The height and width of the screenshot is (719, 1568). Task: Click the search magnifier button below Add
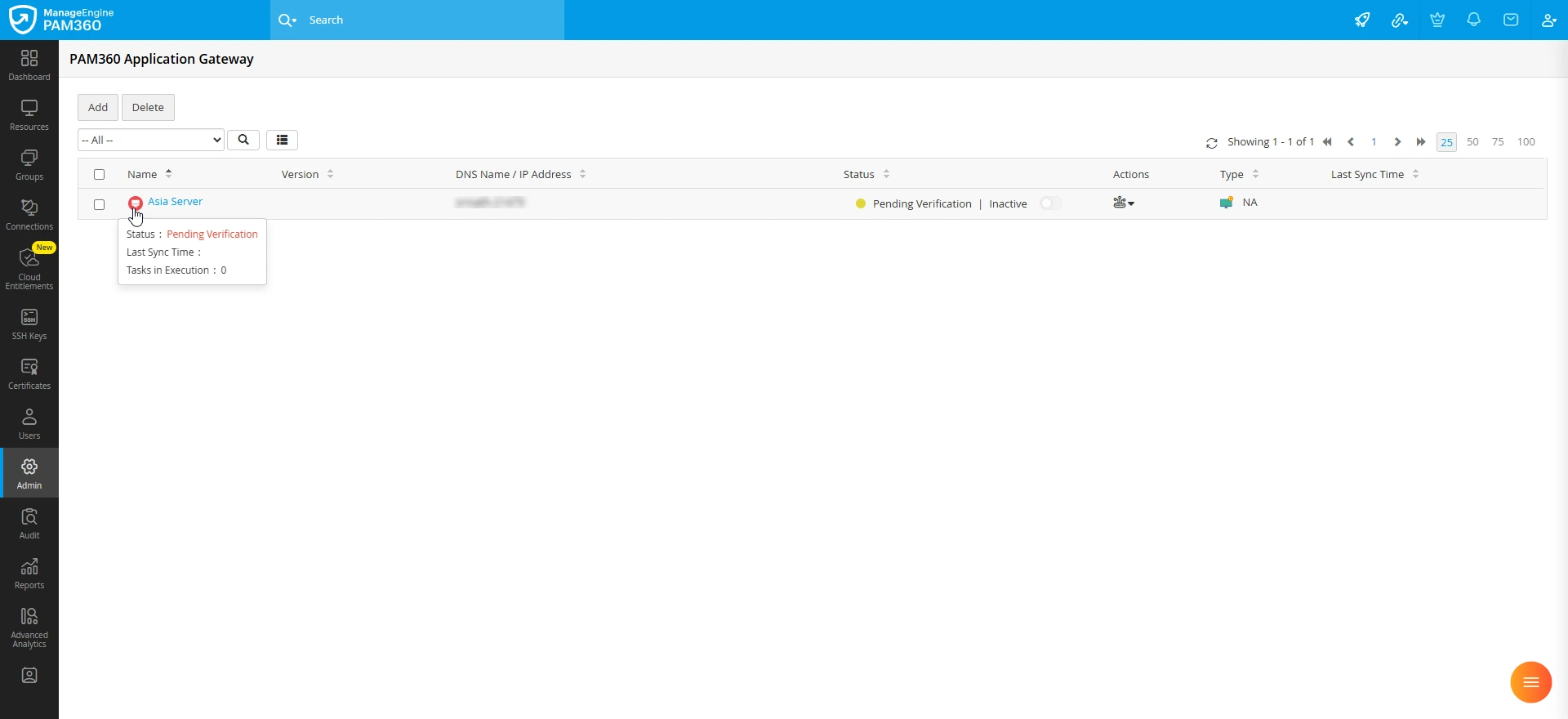[x=243, y=141]
